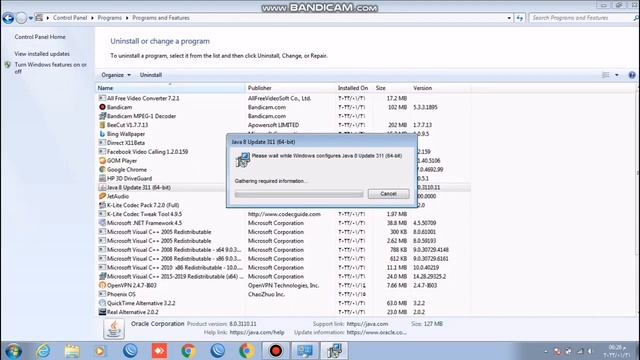Open File Explorer folder icon in taskbar
Screen dimensions: 640x360
(x=72, y=351)
